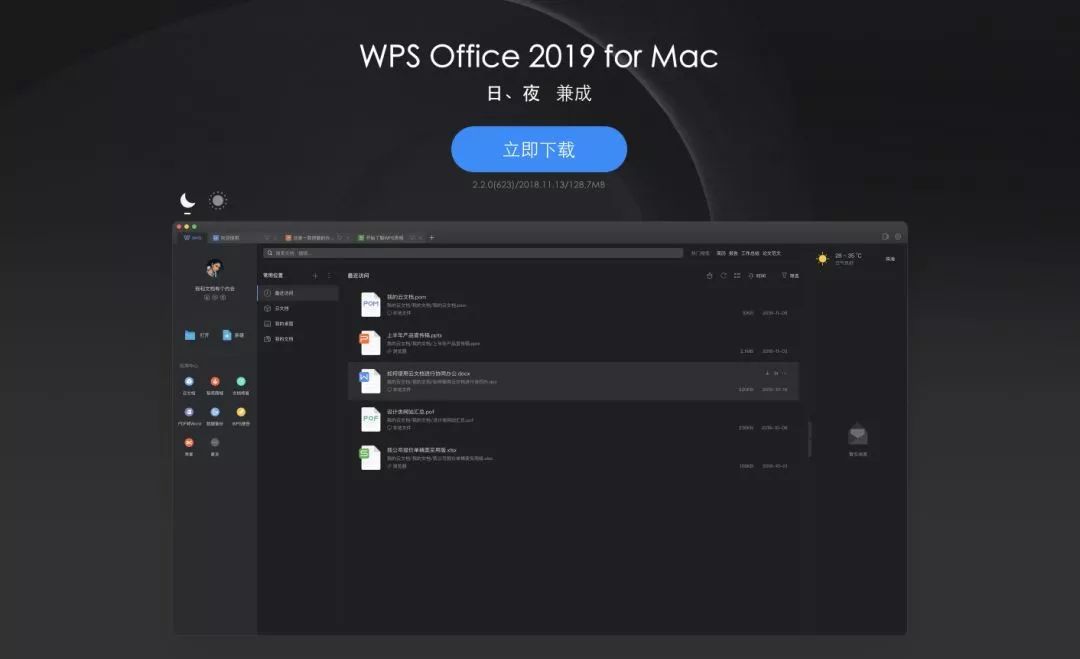The width and height of the screenshot is (1080, 659).
Task: Click the user name text under avatar
Action: click(x=215, y=289)
